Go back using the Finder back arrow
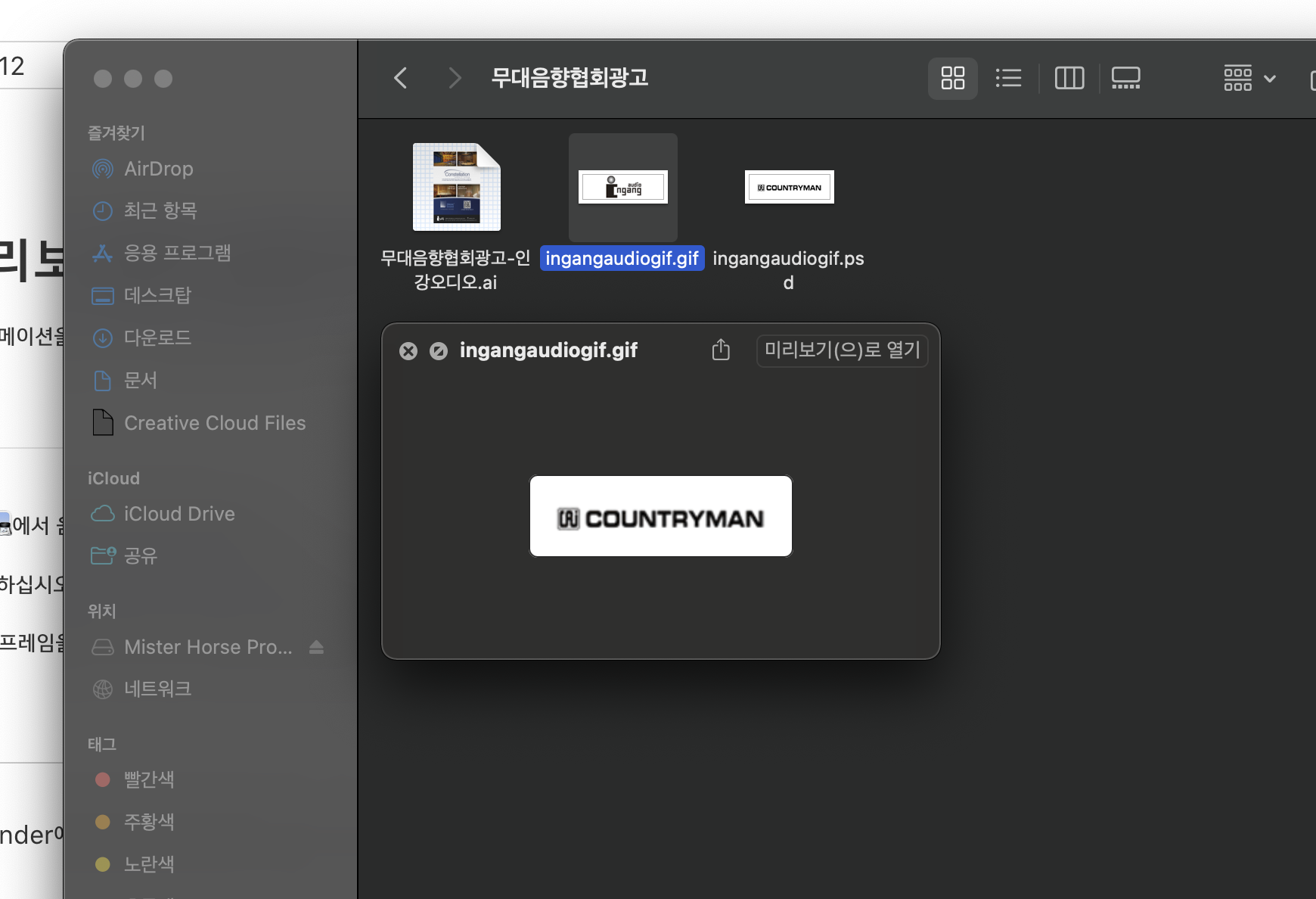Screen dimensions: 1316x899 tap(401, 78)
